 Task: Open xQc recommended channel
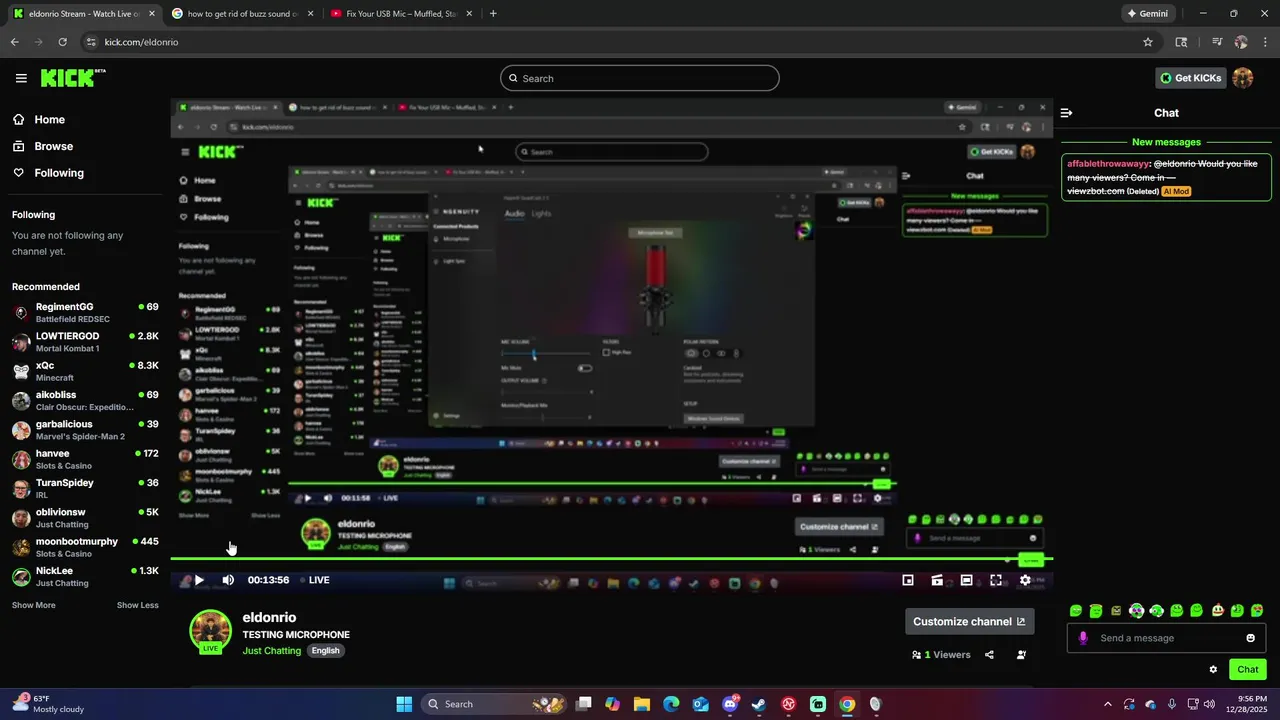[x=85, y=371]
